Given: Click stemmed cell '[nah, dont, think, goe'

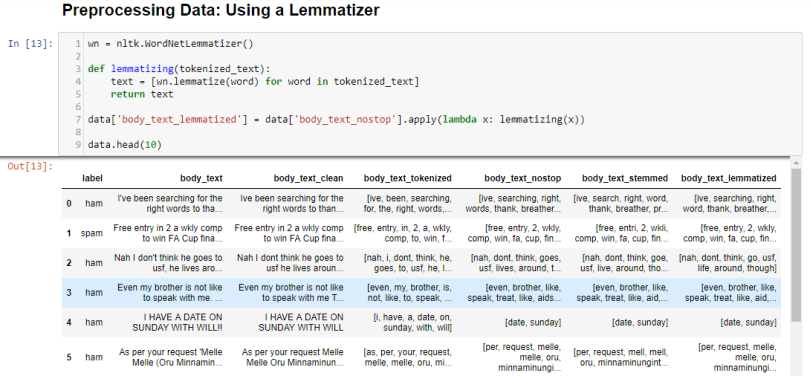Looking at the screenshot, I should [624, 263].
